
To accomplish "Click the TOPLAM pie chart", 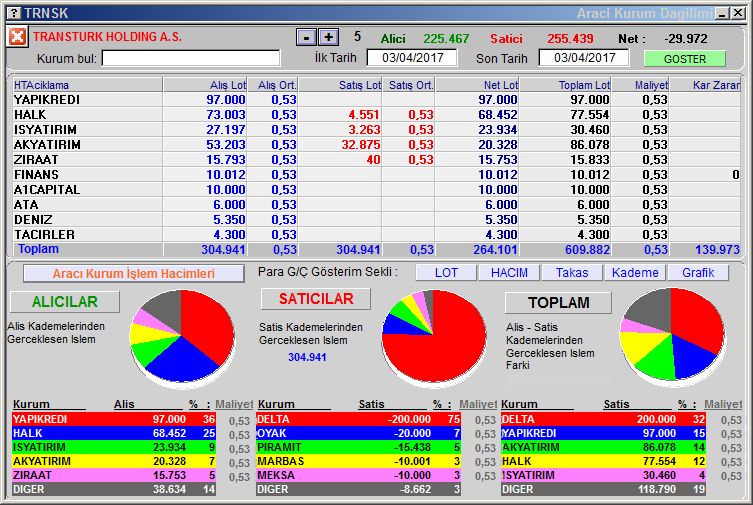I will pyautogui.click(x=672, y=336).
